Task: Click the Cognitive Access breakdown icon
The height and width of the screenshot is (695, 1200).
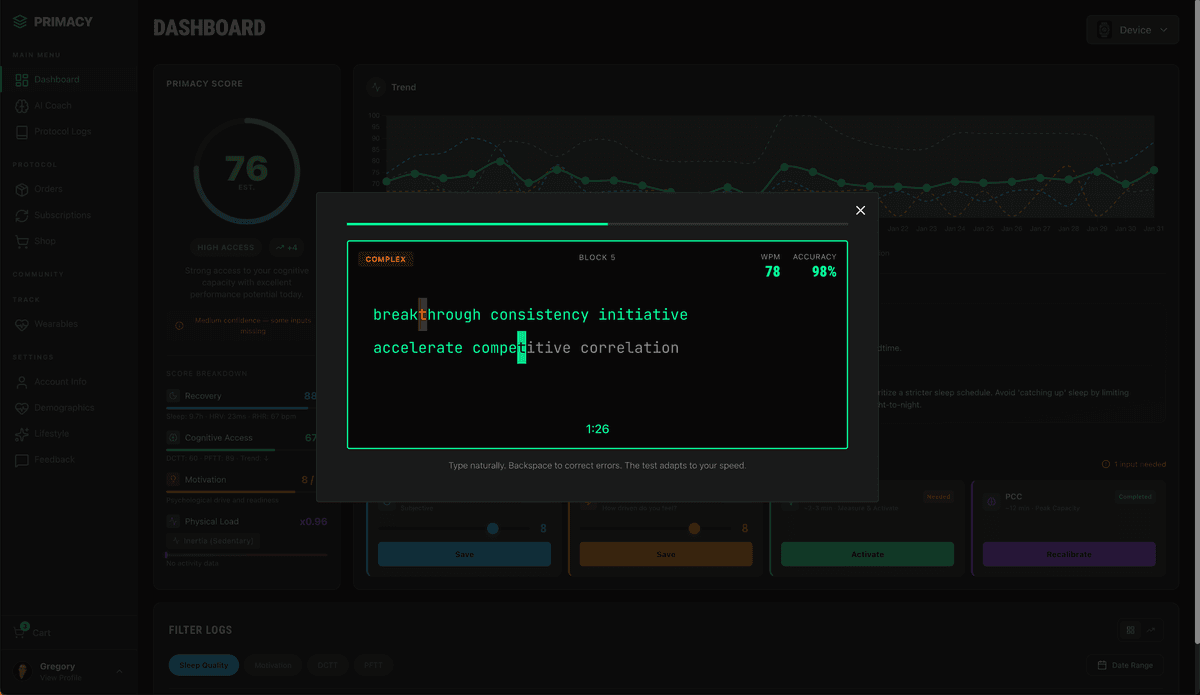Action: 174,438
